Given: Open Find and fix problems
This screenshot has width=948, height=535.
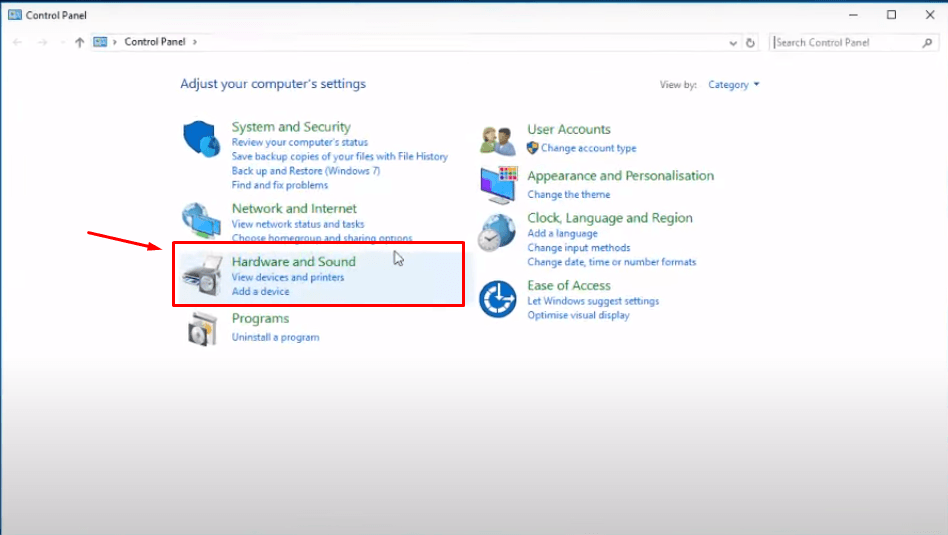Looking at the screenshot, I should tap(279, 185).
